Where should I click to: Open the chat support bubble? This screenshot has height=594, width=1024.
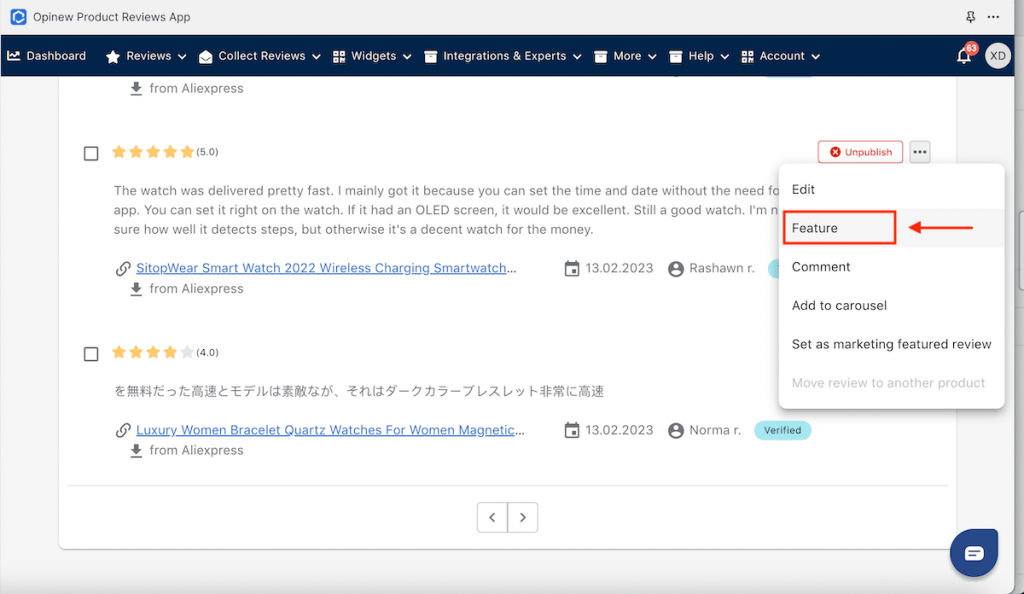(x=974, y=553)
